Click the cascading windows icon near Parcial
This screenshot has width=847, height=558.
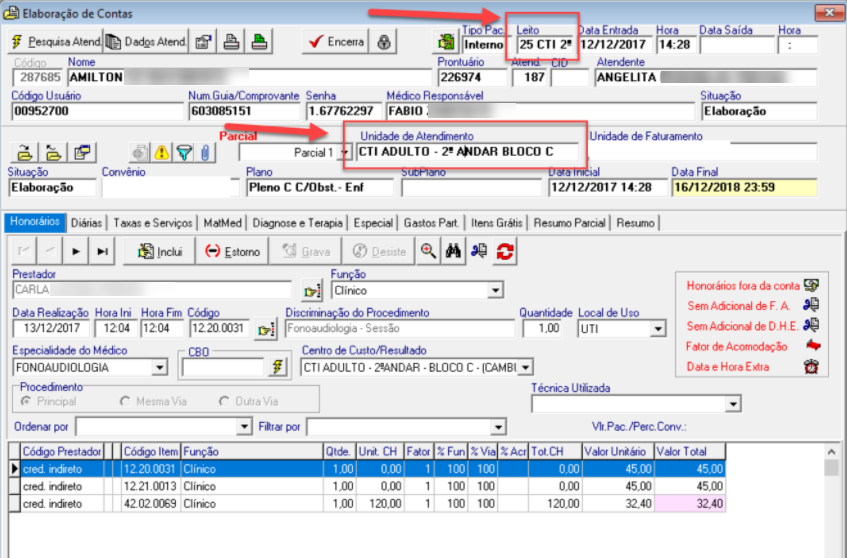pyautogui.click(x=82, y=153)
